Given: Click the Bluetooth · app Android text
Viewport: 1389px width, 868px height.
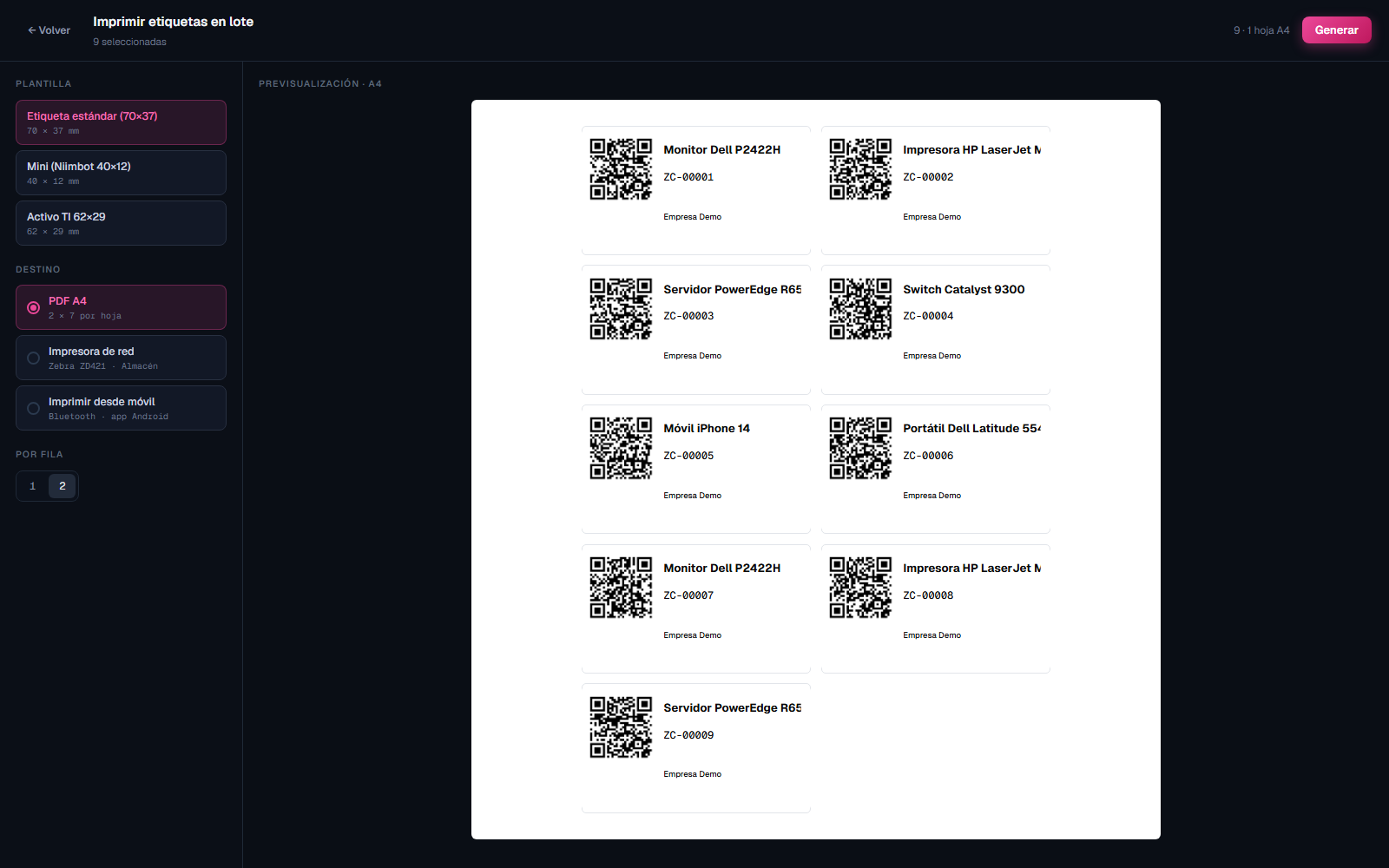Looking at the screenshot, I should [109, 417].
